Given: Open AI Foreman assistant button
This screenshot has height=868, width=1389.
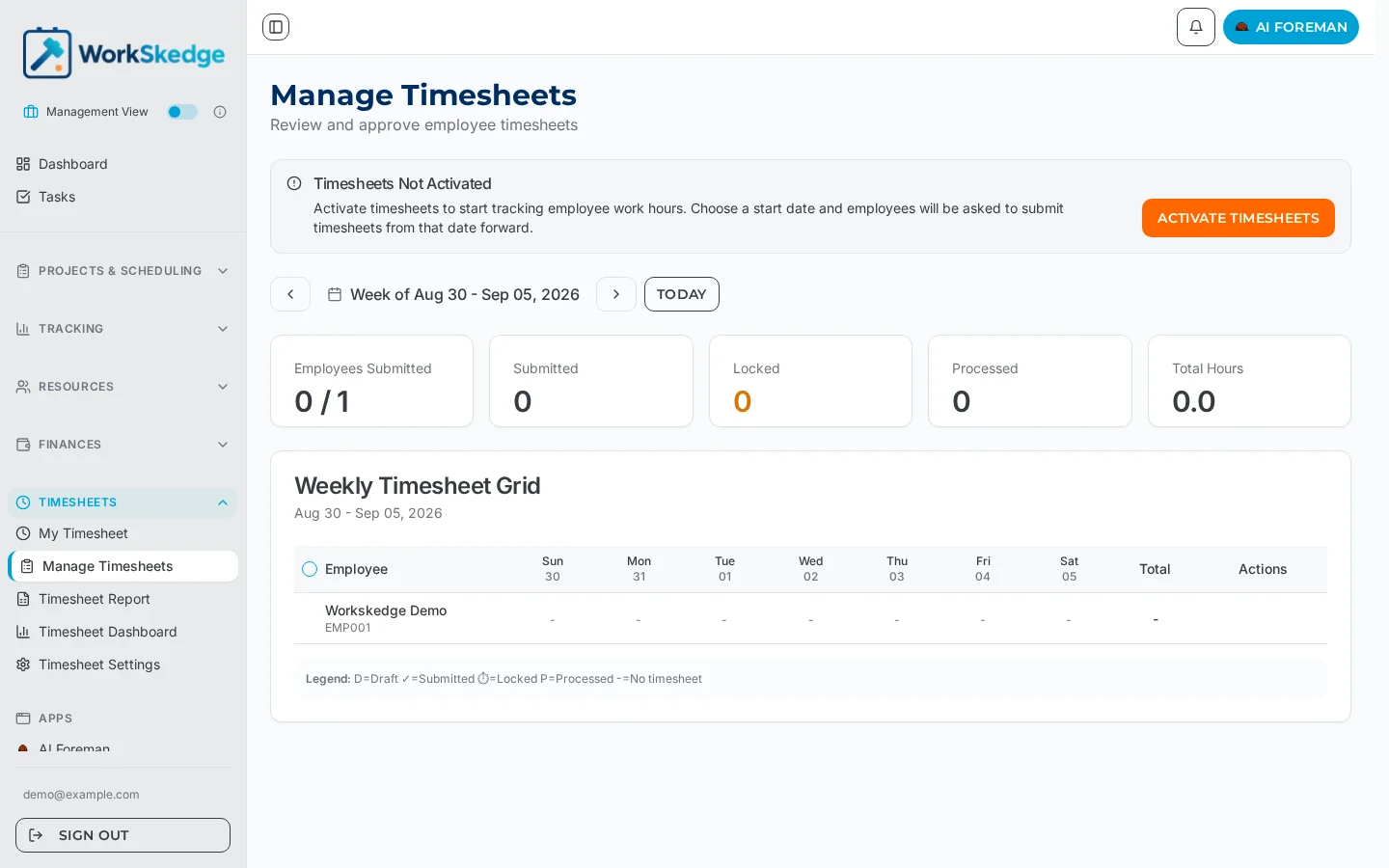Looking at the screenshot, I should pyautogui.click(x=1291, y=27).
